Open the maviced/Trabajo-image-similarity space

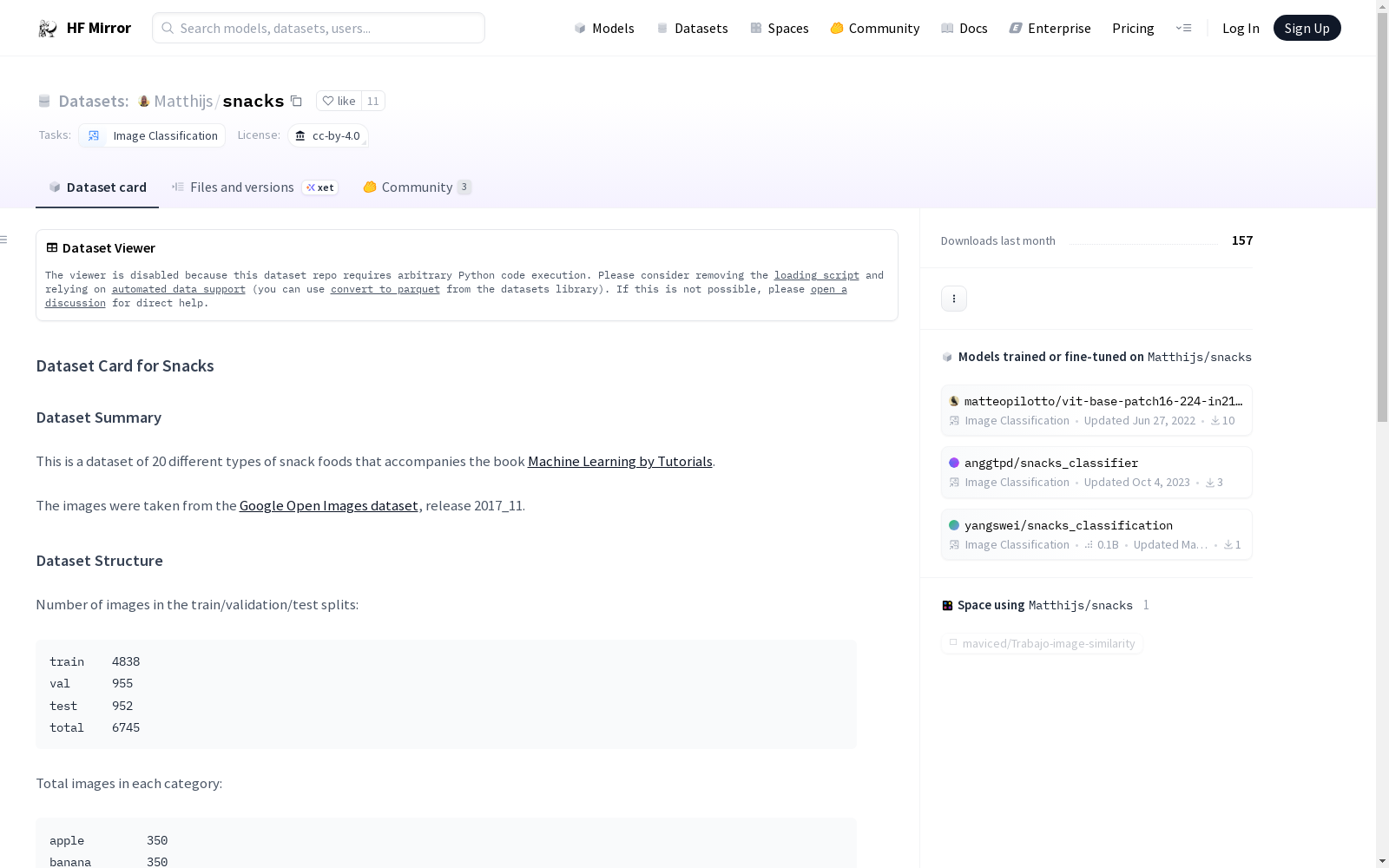[1042, 643]
